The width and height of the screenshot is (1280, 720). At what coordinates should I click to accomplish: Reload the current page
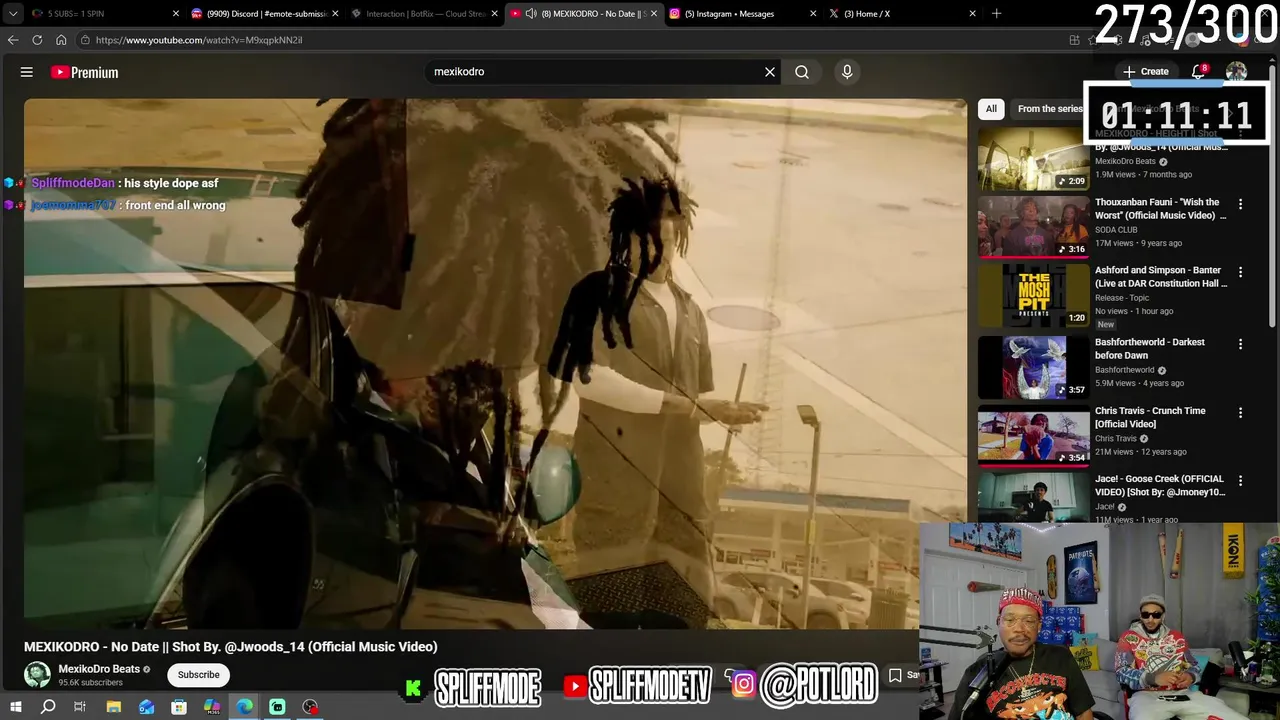37,40
